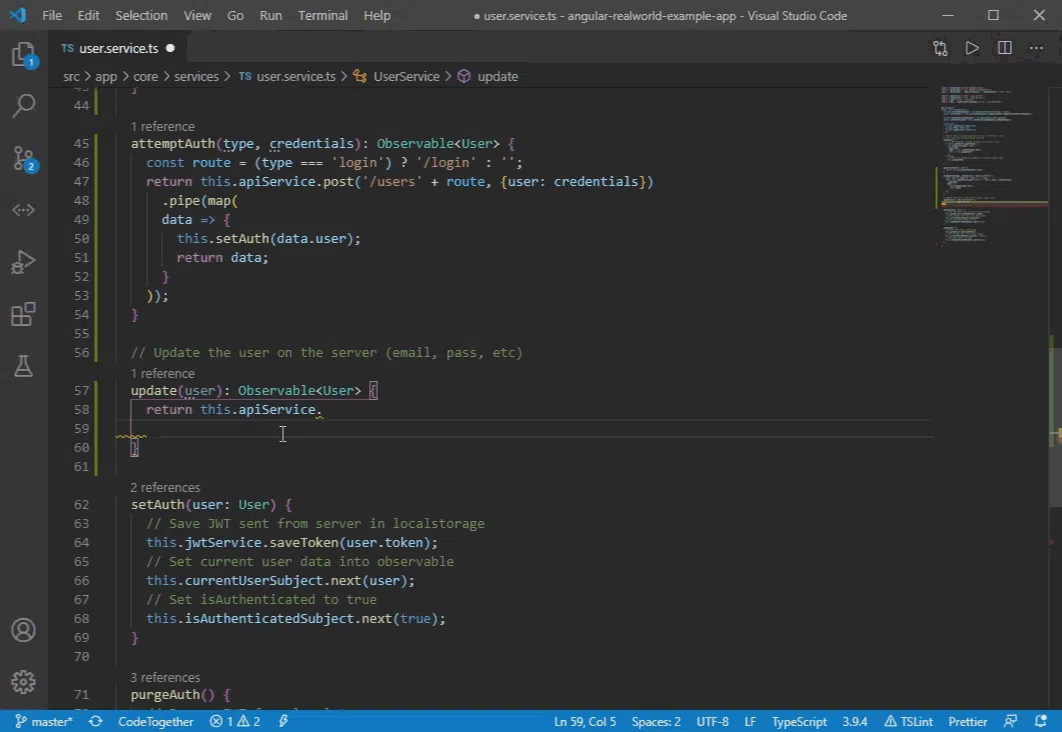Click the TSLint warning status item
Viewport: 1062px width, 732px height.
(x=908, y=722)
